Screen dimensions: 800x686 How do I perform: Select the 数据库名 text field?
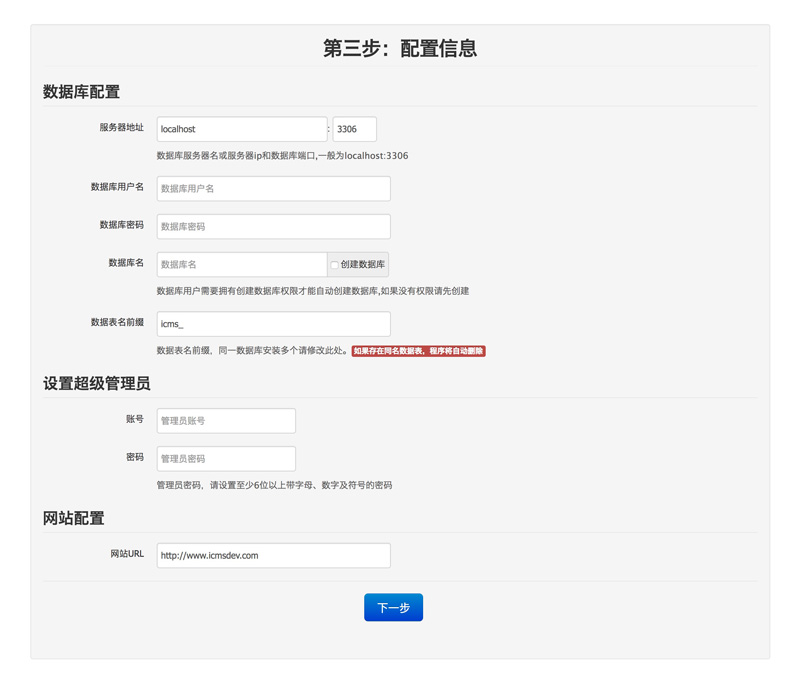click(241, 264)
